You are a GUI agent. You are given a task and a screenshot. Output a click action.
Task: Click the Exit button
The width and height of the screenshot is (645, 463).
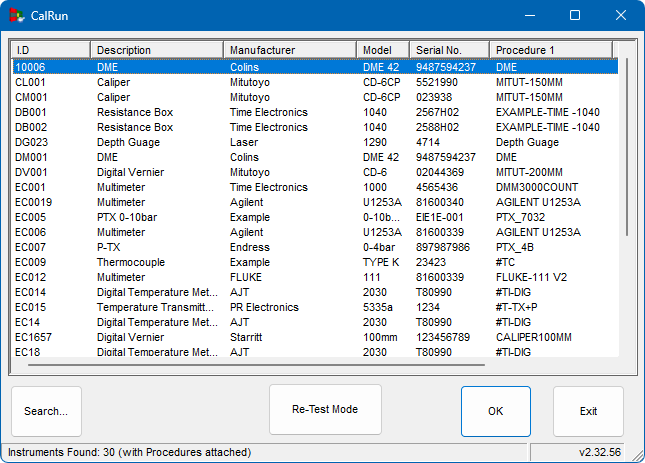588,411
